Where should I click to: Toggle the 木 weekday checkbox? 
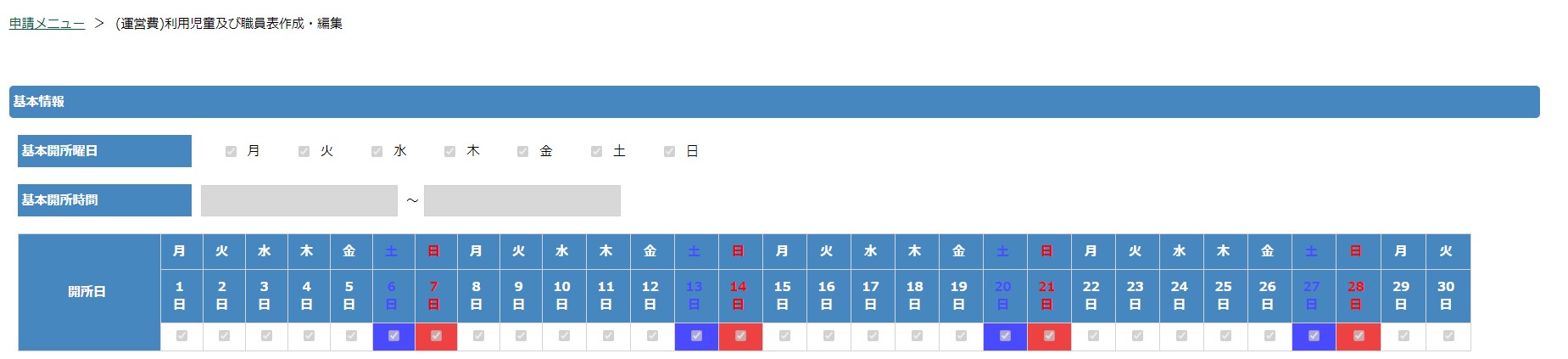tap(449, 151)
